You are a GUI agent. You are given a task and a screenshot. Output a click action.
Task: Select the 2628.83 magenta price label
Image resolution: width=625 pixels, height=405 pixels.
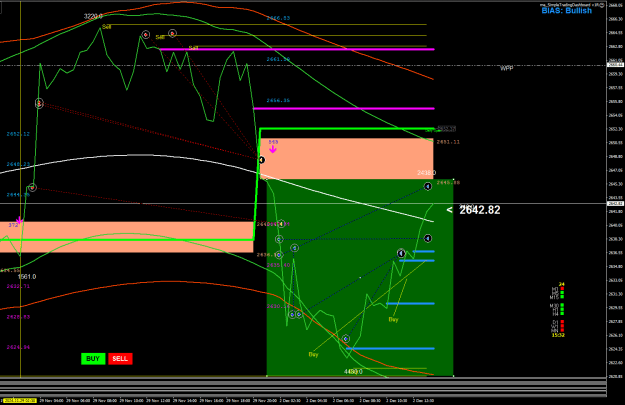coord(18,317)
